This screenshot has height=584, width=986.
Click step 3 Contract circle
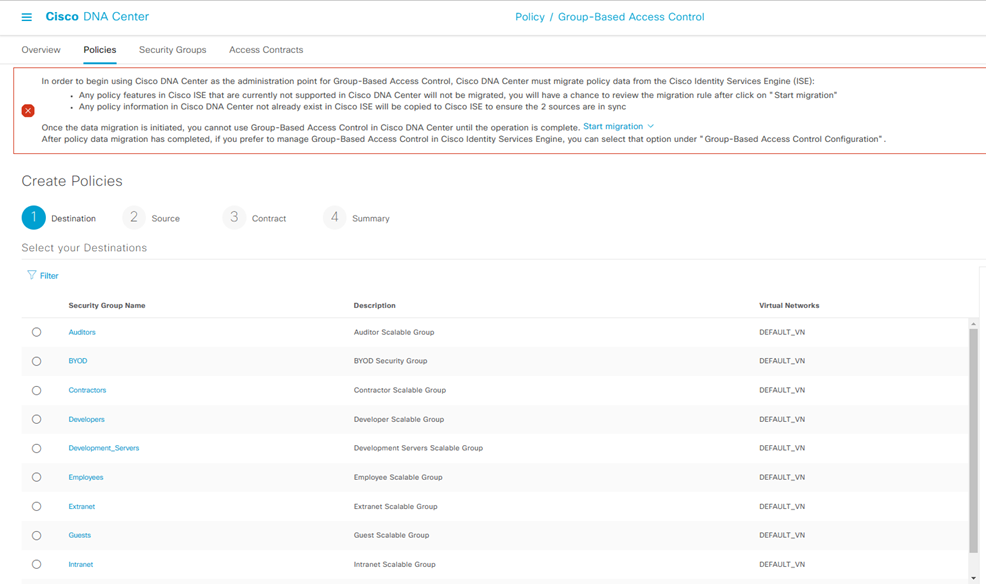(x=234, y=217)
